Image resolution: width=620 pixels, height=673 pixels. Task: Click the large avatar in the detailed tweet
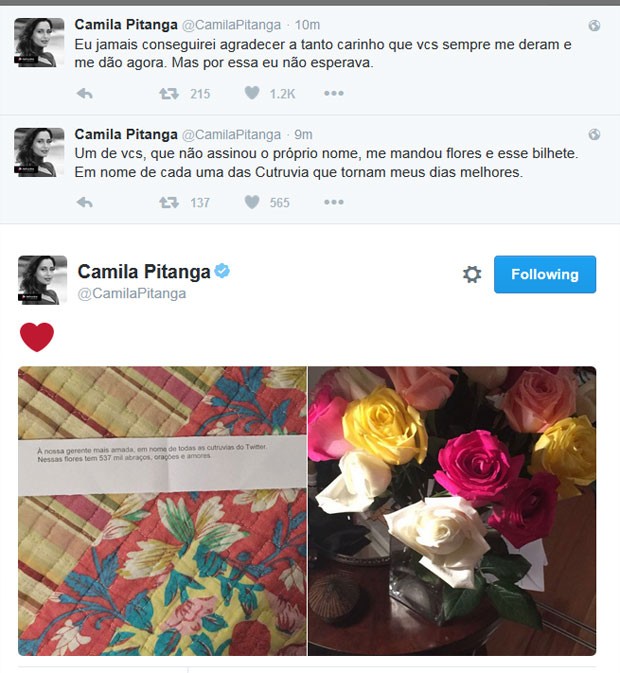(42, 280)
